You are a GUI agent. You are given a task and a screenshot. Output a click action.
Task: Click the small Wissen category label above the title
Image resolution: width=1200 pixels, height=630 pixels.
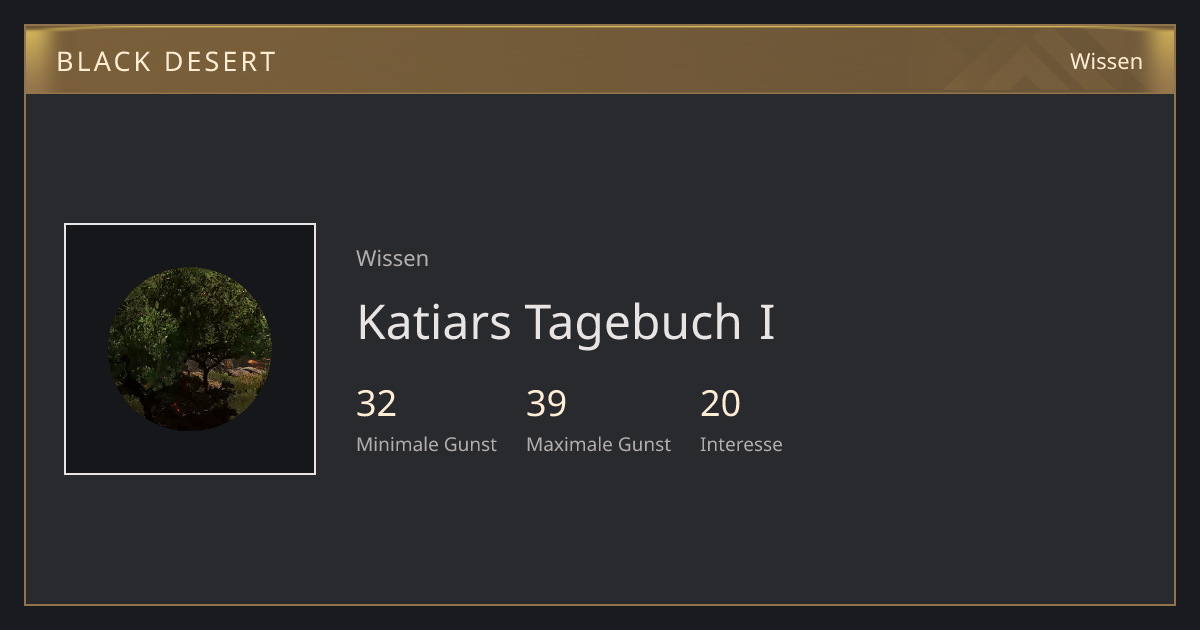392,258
